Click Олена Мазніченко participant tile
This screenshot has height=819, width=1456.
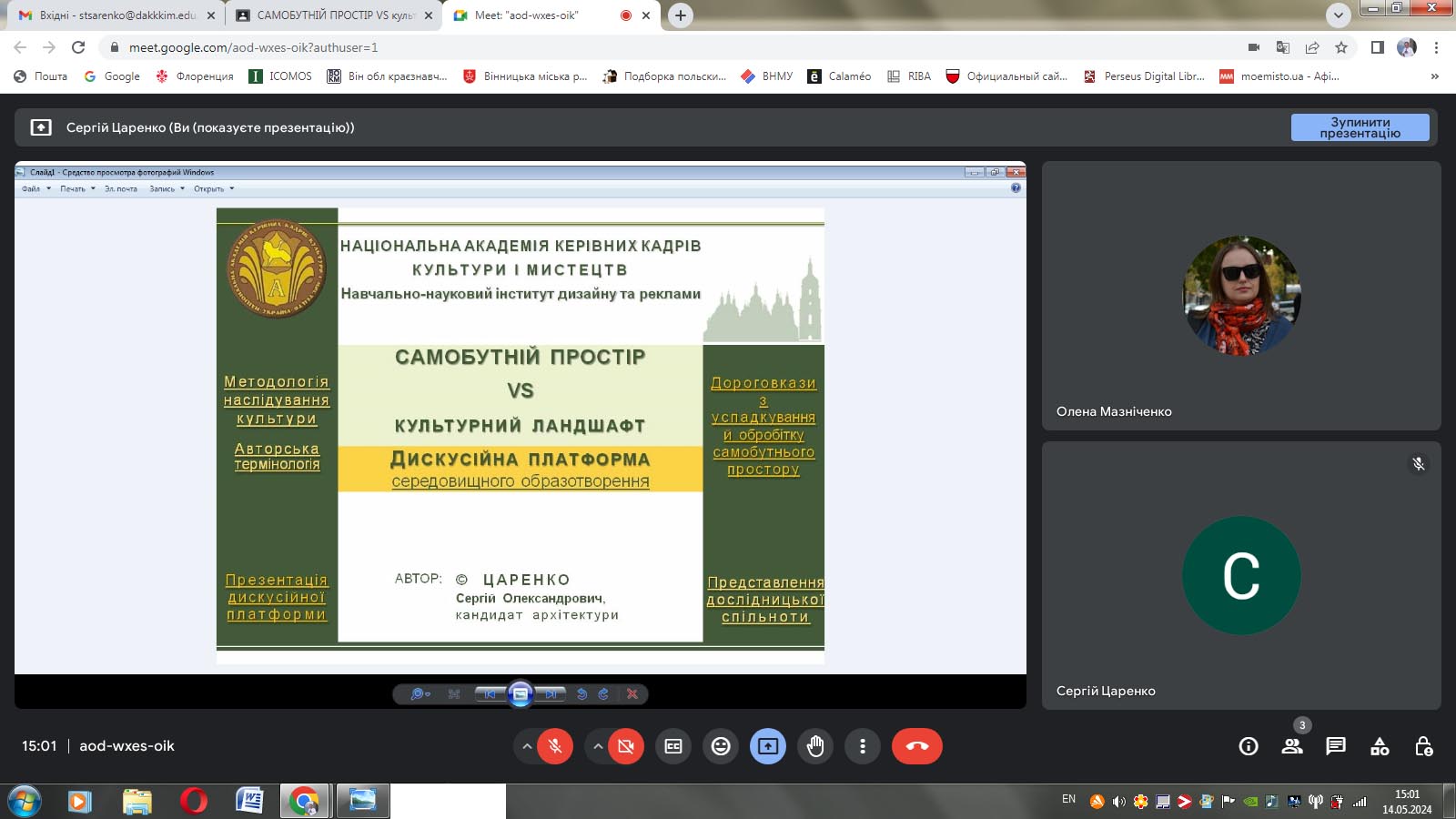pyautogui.click(x=1241, y=296)
